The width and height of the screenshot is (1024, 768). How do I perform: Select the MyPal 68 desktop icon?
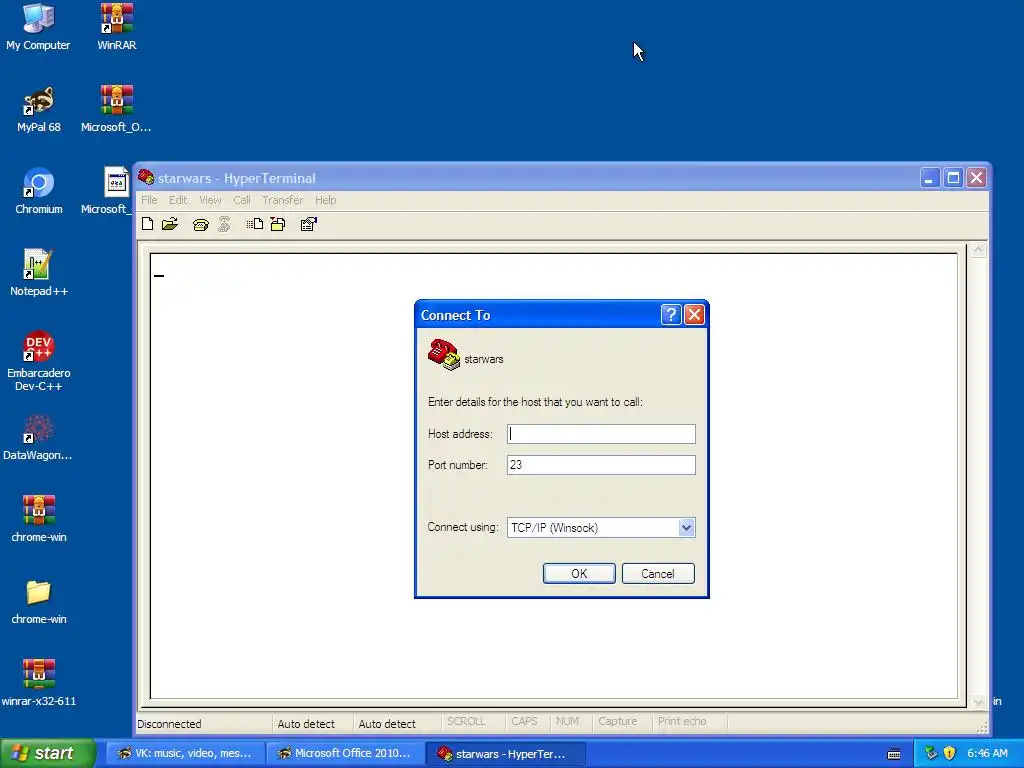pyautogui.click(x=38, y=109)
